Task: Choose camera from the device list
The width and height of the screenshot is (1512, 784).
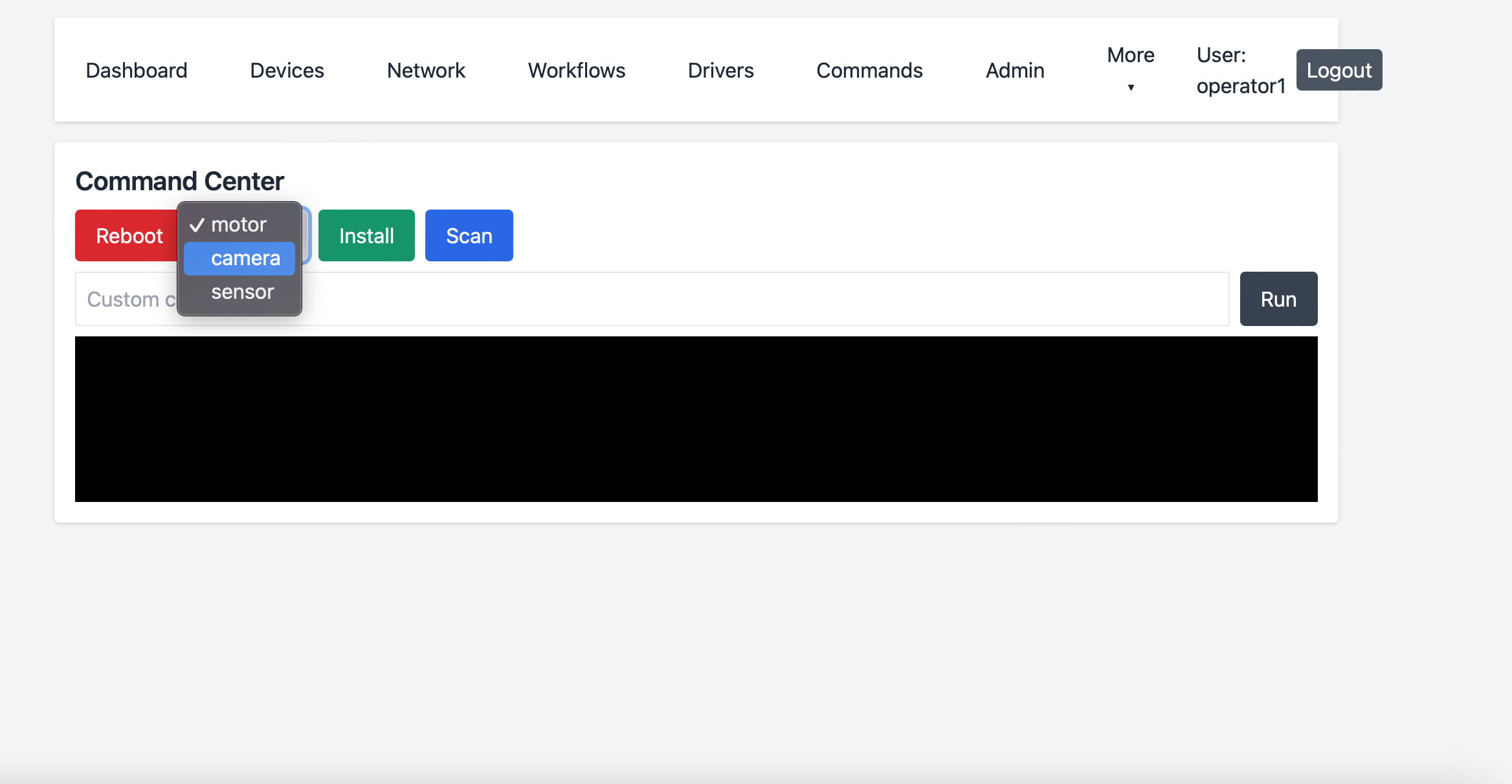Action: click(239, 258)
